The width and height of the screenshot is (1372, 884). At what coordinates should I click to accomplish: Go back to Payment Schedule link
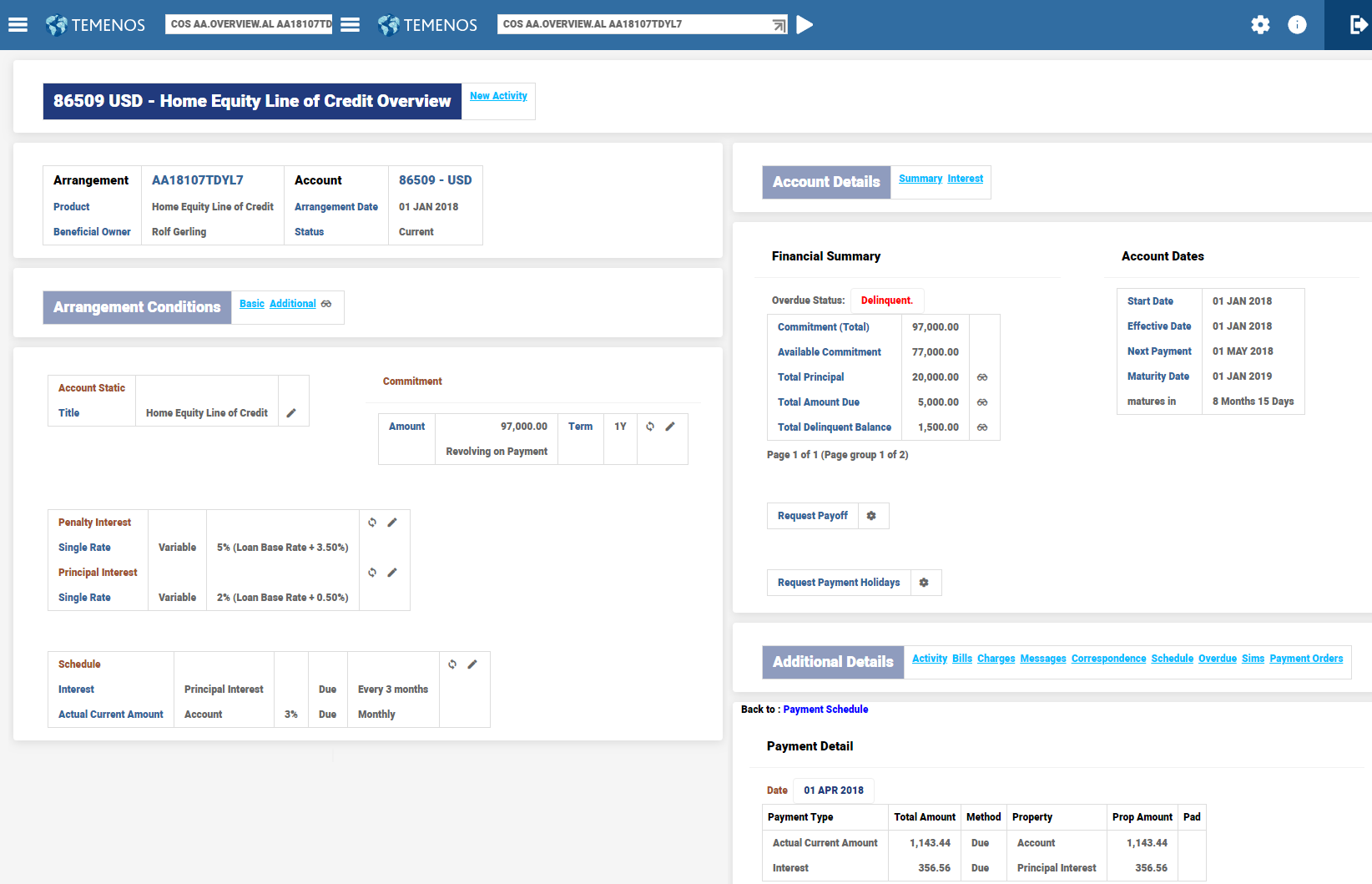pos(825,710)
